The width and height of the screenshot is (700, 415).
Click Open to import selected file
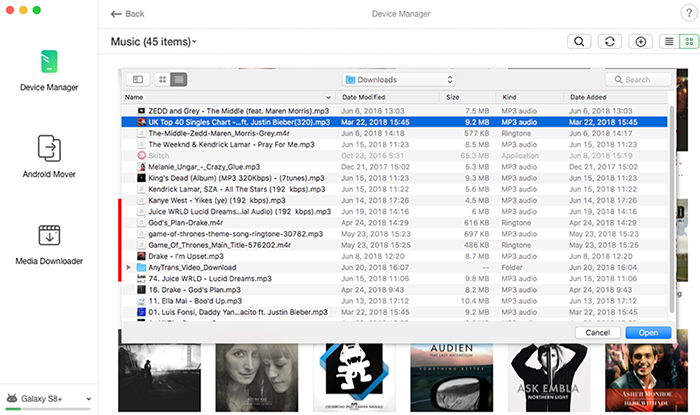[x=648, y=332]
